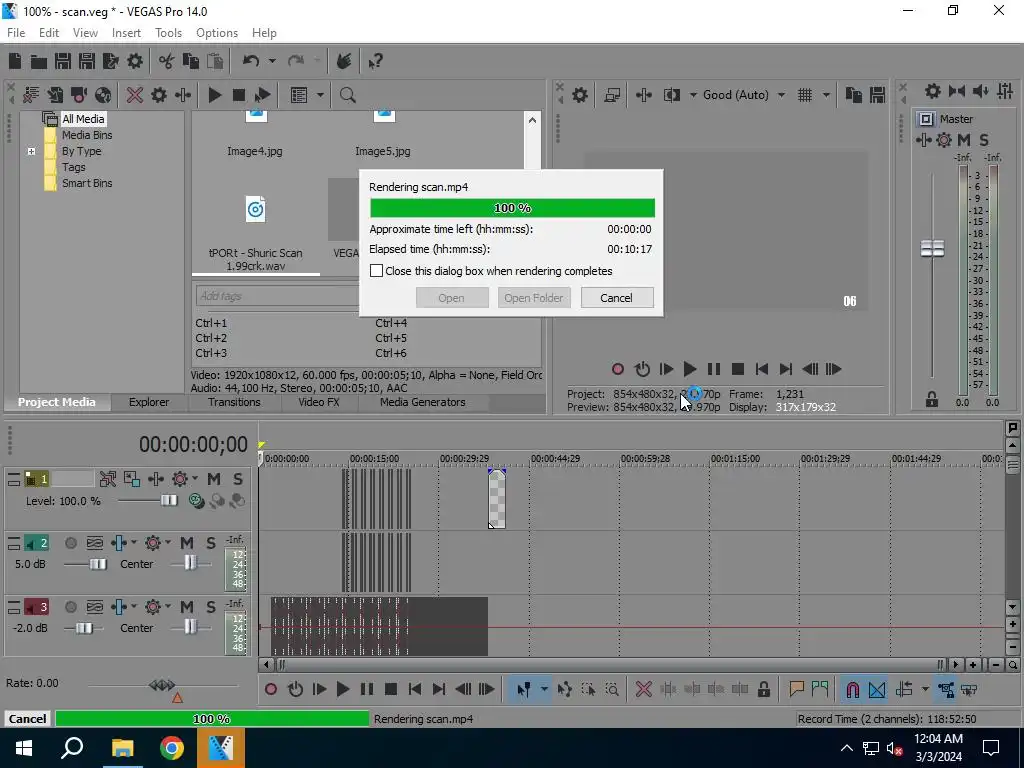Open the Overlays grid dropdown arrow
Image resolution: width=1024 pixels, height=768 pixels.
tap(826, 95)
